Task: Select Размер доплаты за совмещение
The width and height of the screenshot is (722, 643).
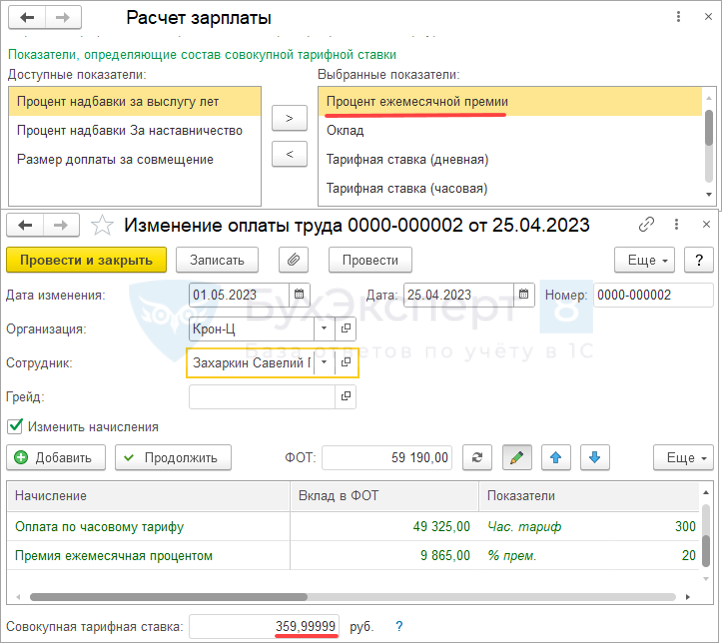Action: coord(134,159)
